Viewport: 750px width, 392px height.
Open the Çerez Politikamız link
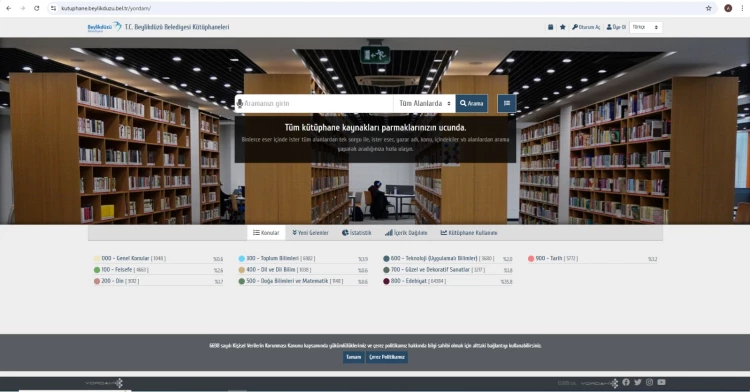coord(387,357)
